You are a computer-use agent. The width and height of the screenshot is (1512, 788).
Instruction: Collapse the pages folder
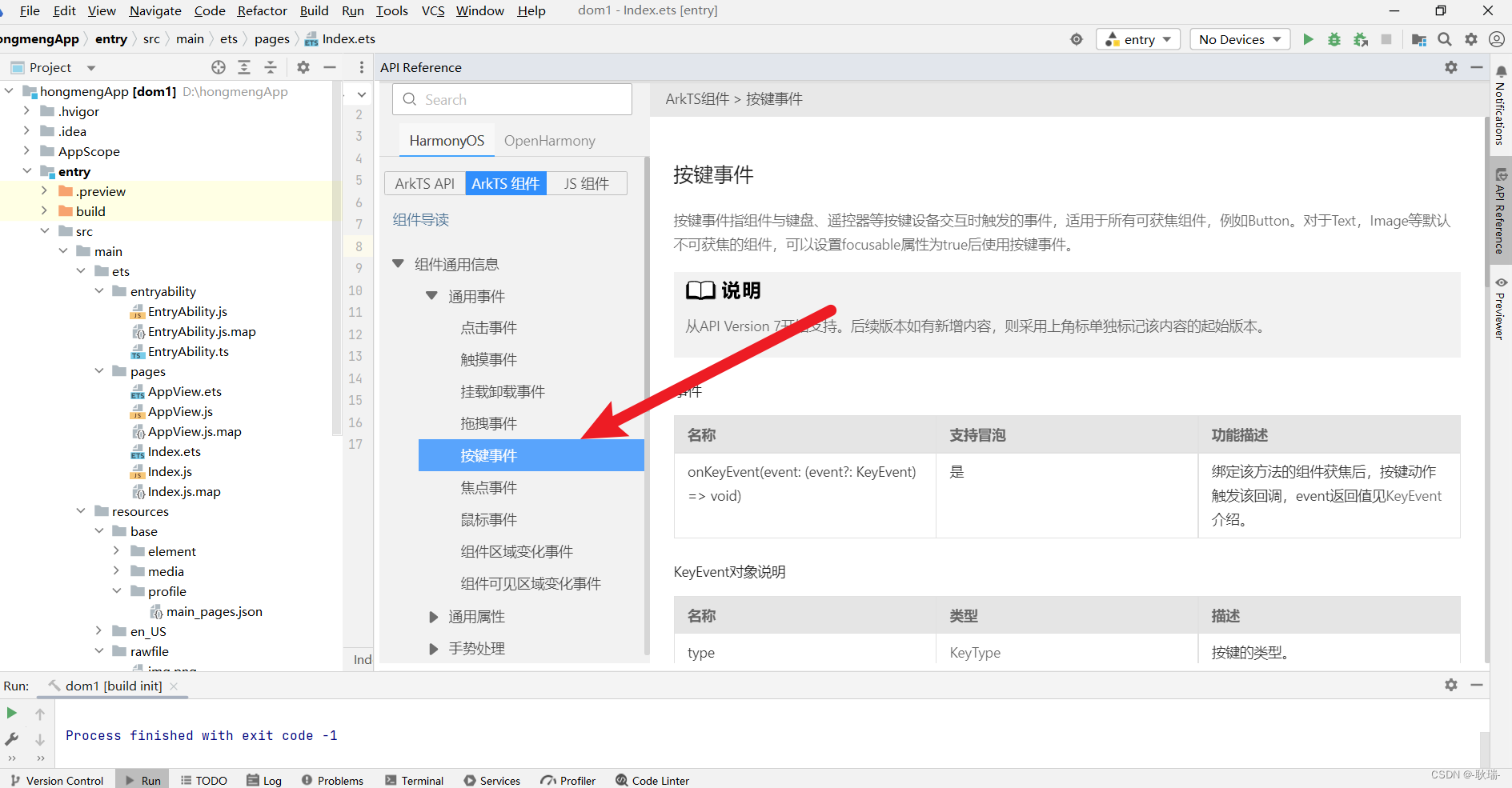point(98,371)
